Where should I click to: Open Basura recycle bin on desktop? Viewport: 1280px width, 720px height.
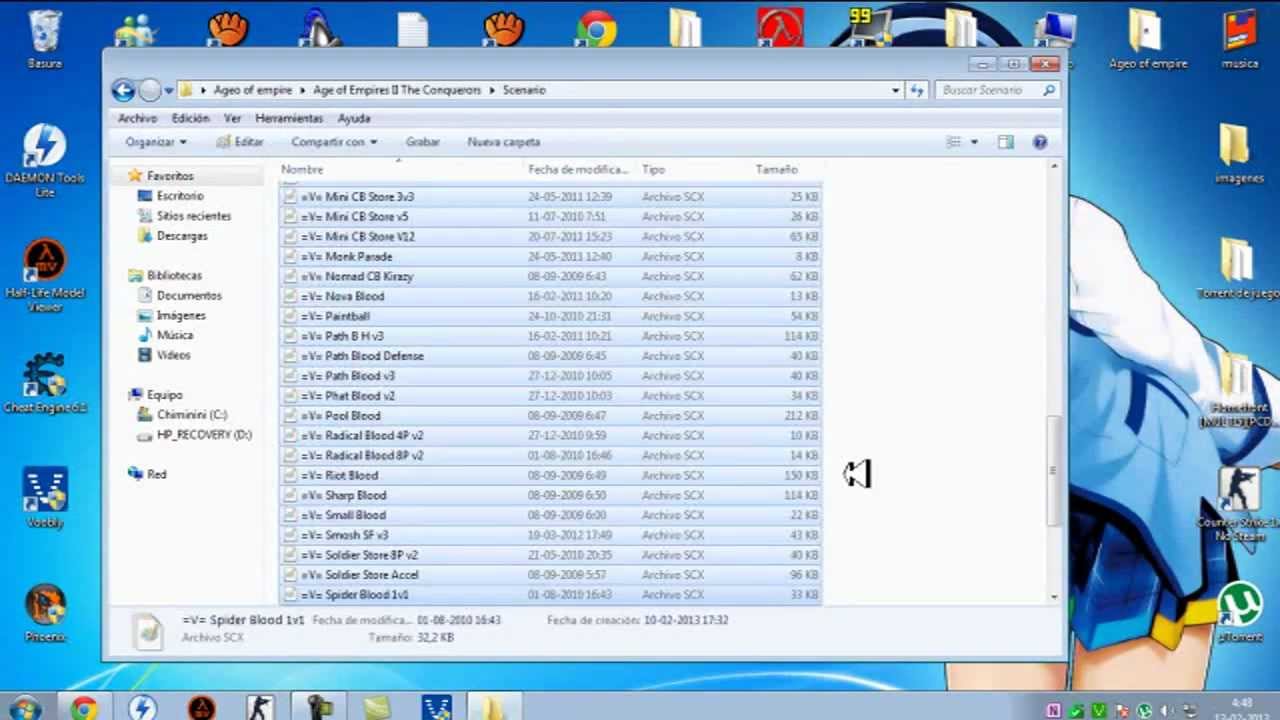click(x=45, y=38)
